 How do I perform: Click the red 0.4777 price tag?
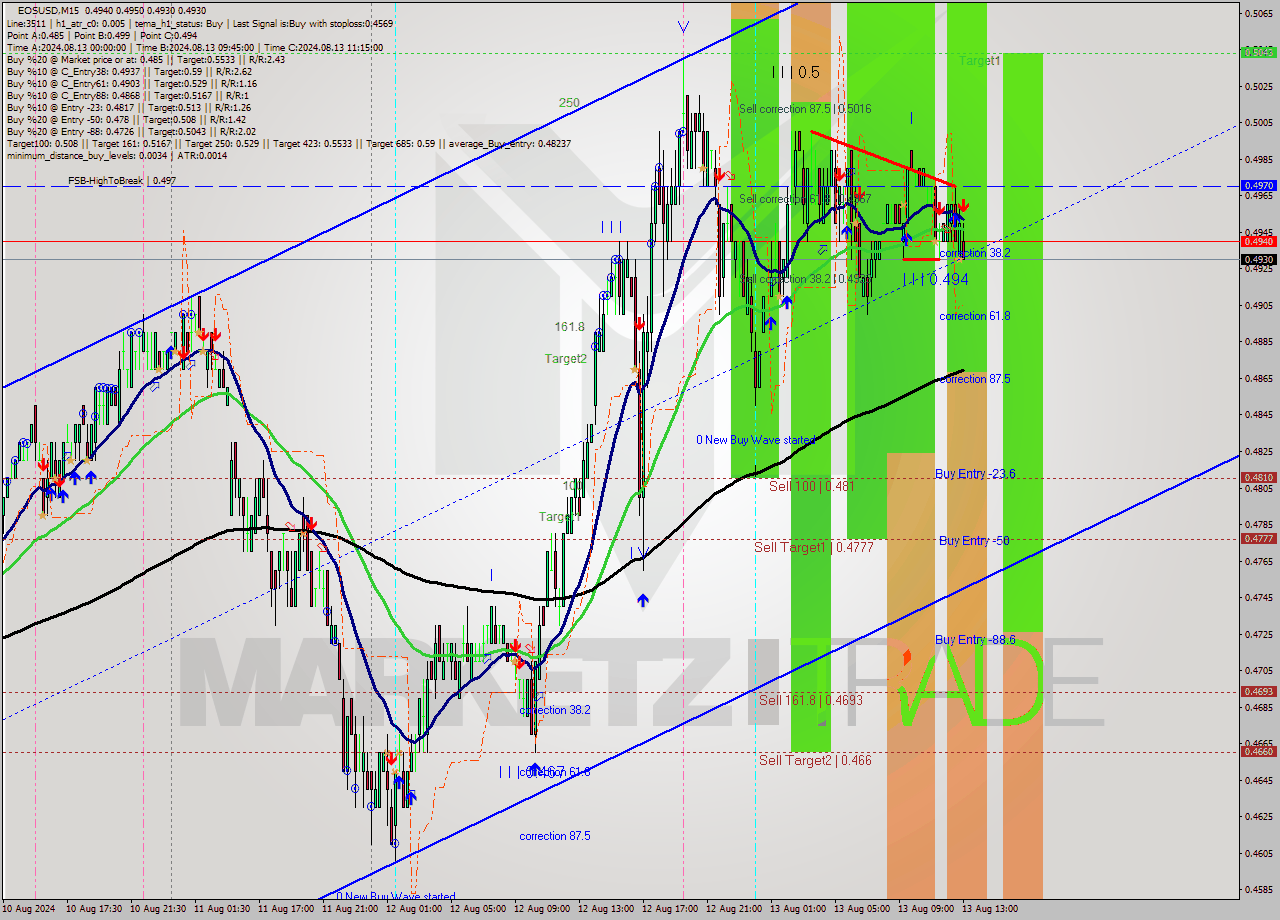point(1258,538)
